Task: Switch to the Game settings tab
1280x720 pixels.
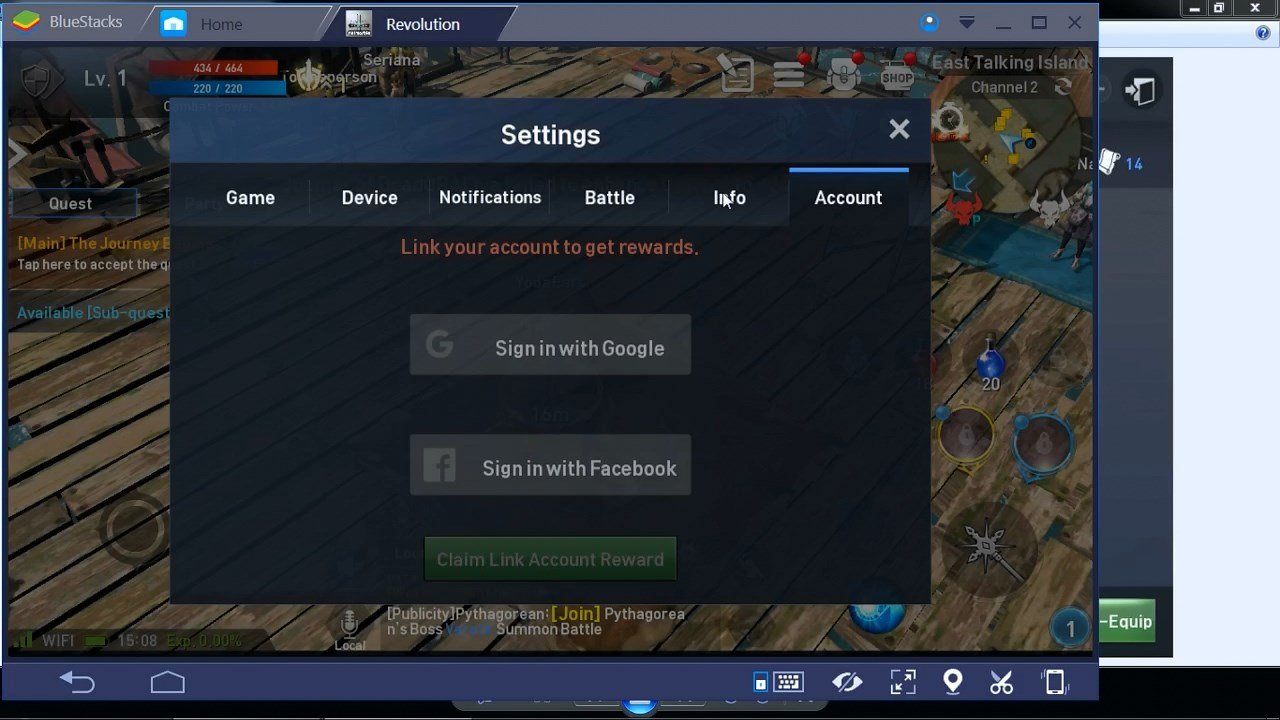Action: tap(250, 198)
